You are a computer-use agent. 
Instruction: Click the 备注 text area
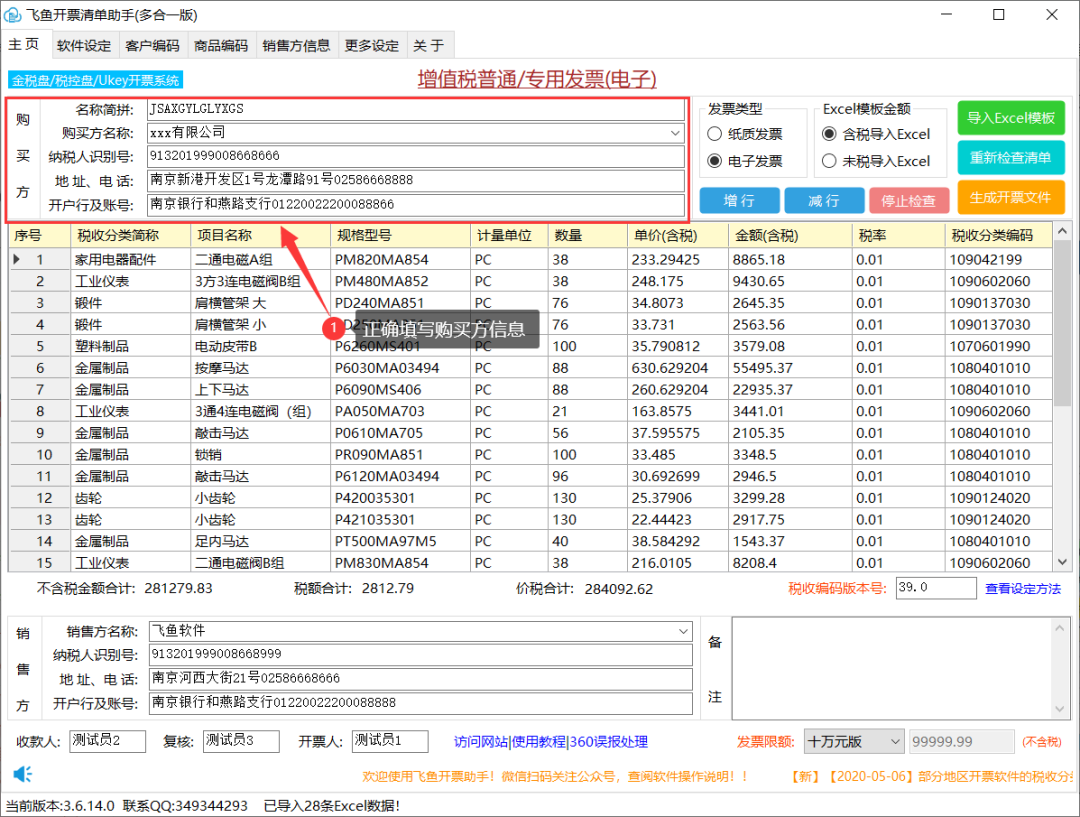892,668
